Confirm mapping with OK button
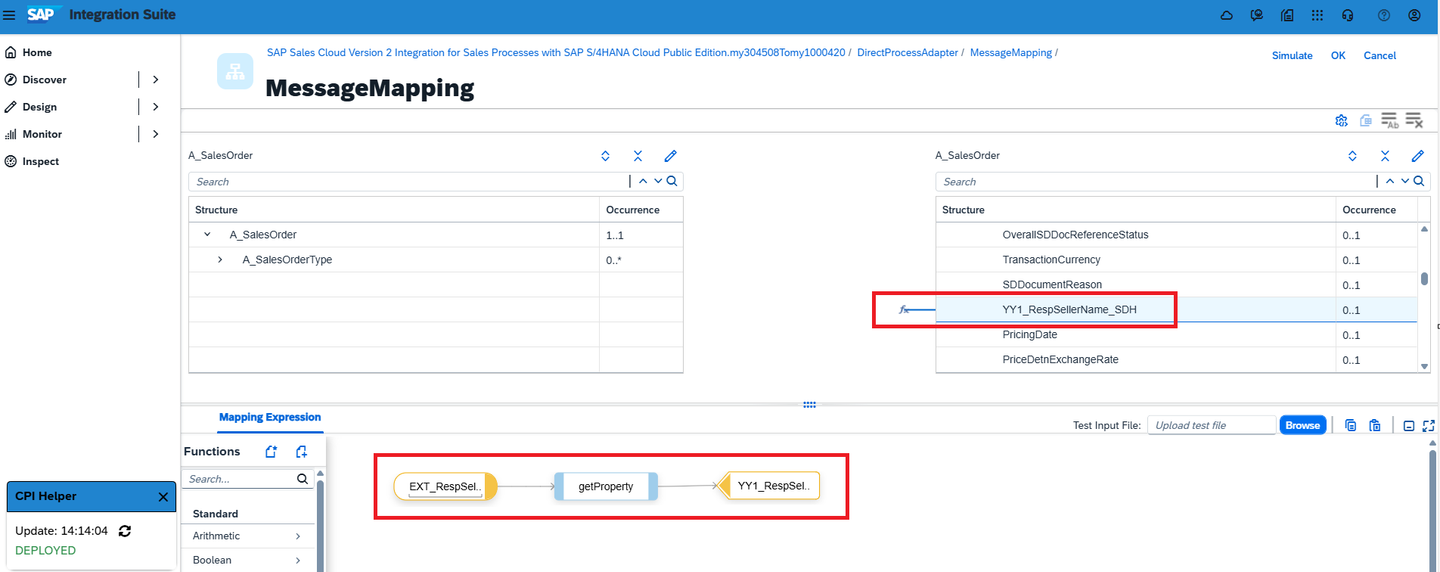 tap(1338, 56)
